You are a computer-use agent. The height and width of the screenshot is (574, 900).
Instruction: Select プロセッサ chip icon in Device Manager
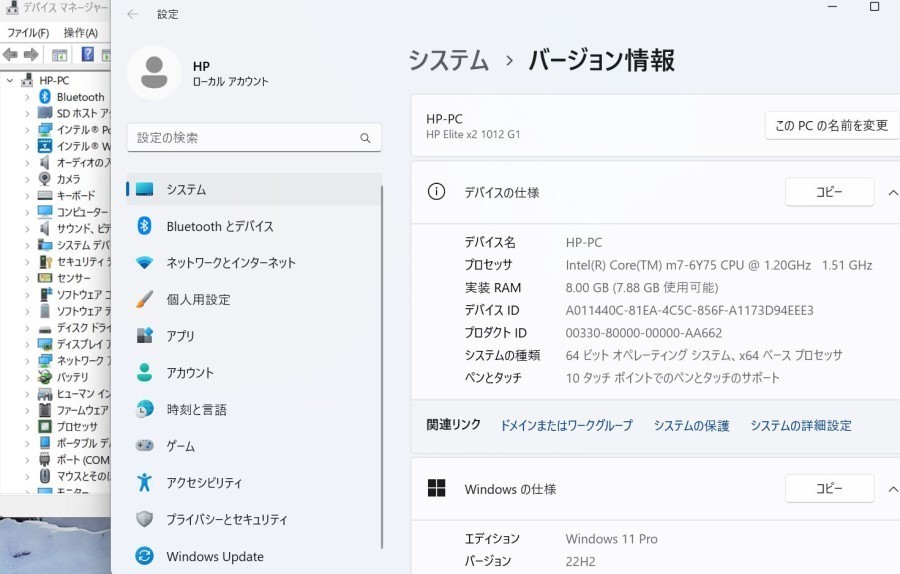click(x=45, y=426)
